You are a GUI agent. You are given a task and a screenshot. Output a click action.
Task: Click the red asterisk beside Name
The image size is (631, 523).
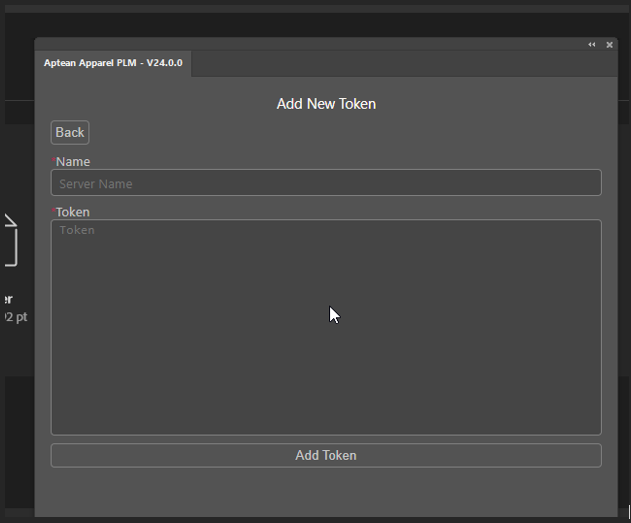pyautogui.click(x=53, y=160)
